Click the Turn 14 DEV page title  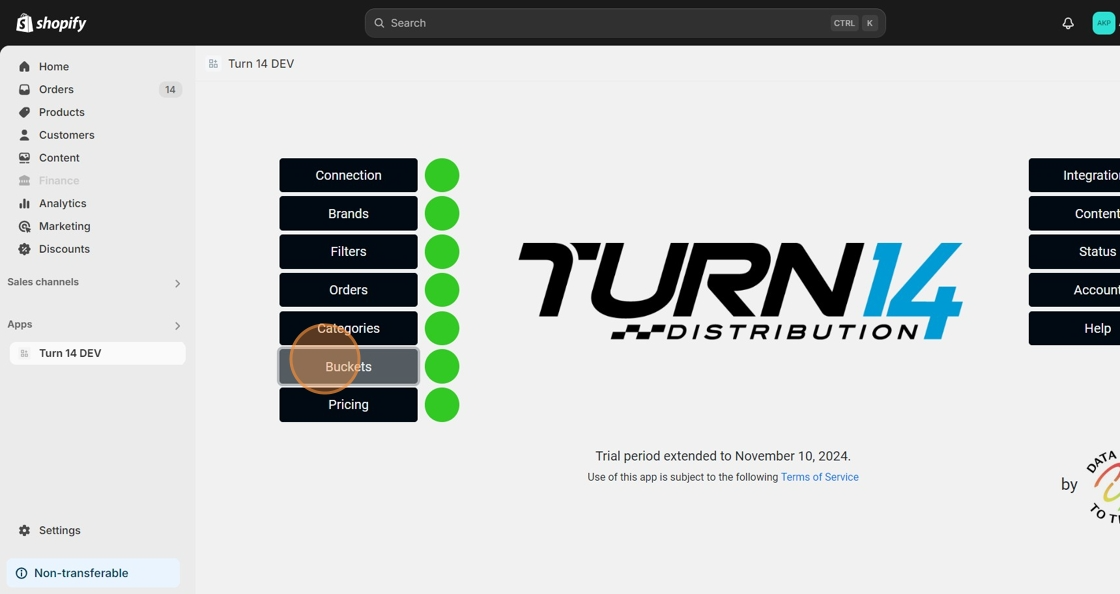[261, 64]
